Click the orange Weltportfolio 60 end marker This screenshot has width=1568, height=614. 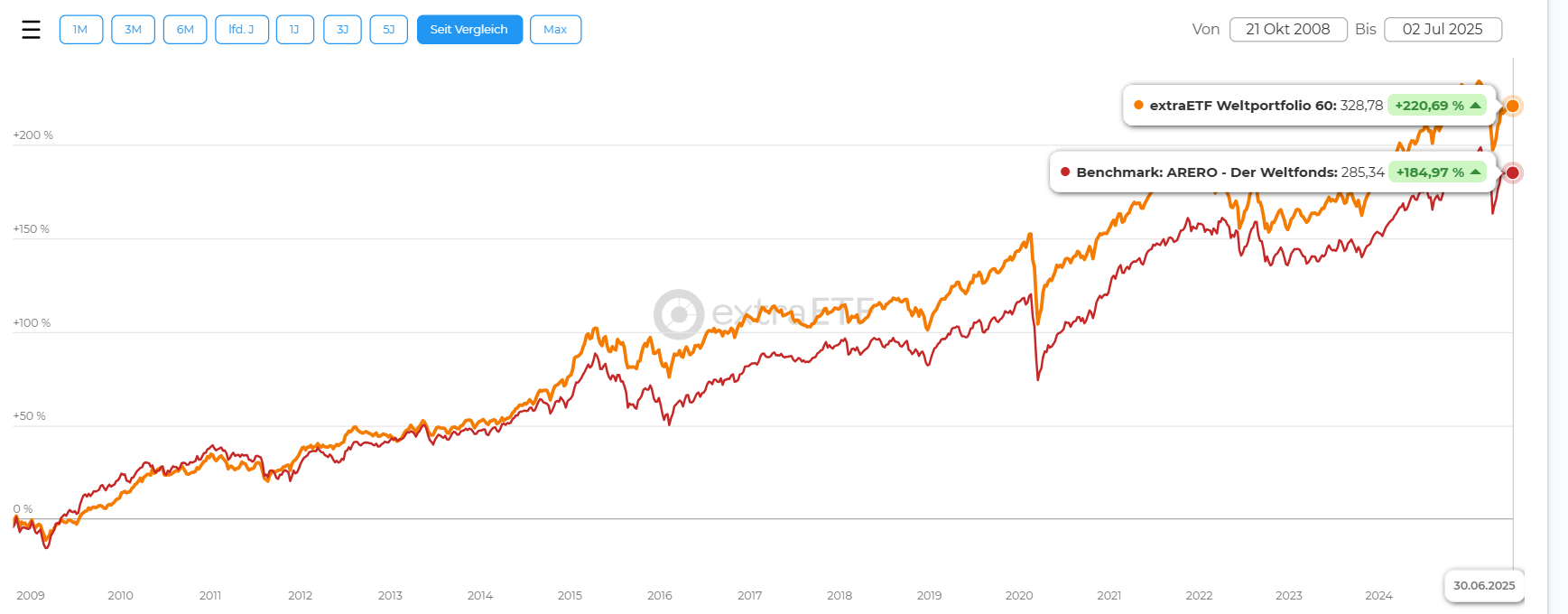click(1512, 106)
